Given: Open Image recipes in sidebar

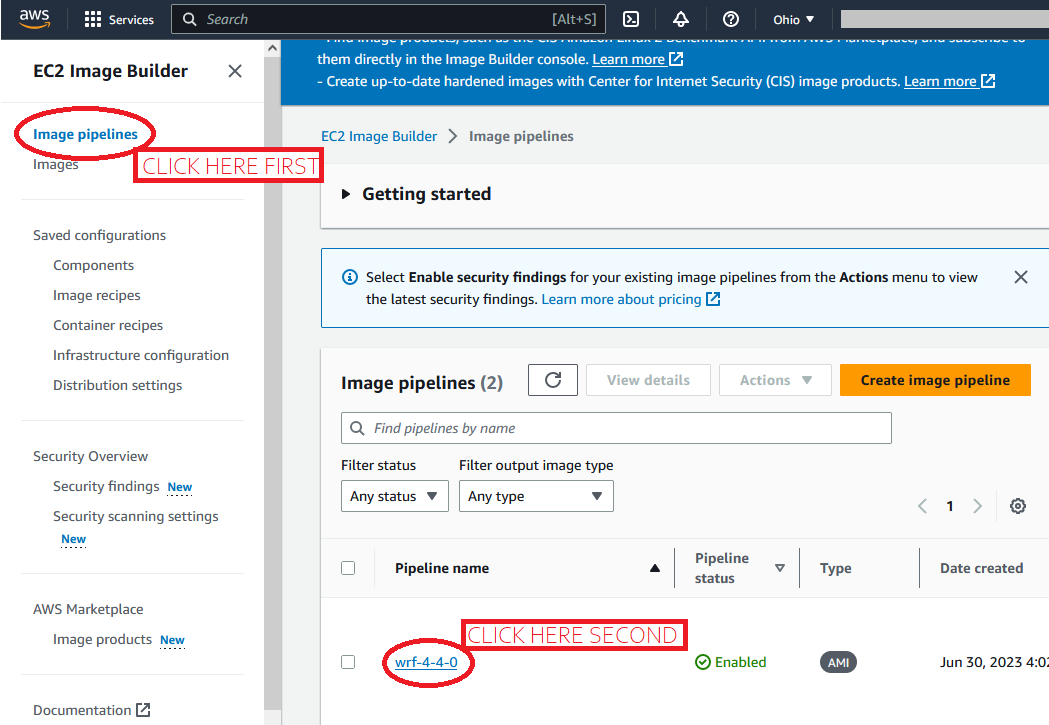Looking at the screenshot, I should click(96, 295).
